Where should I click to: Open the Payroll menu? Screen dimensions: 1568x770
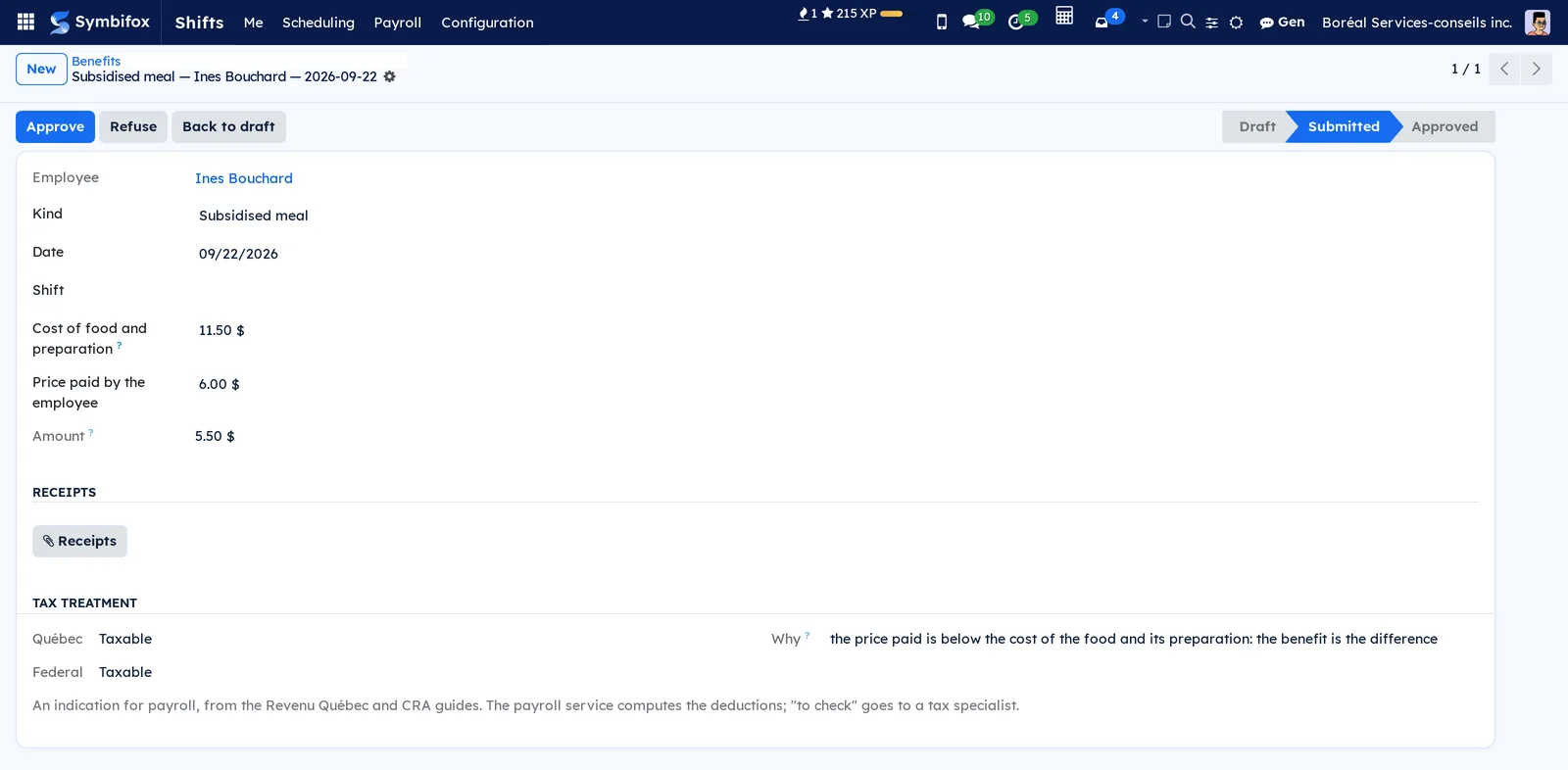pos(398,22)
